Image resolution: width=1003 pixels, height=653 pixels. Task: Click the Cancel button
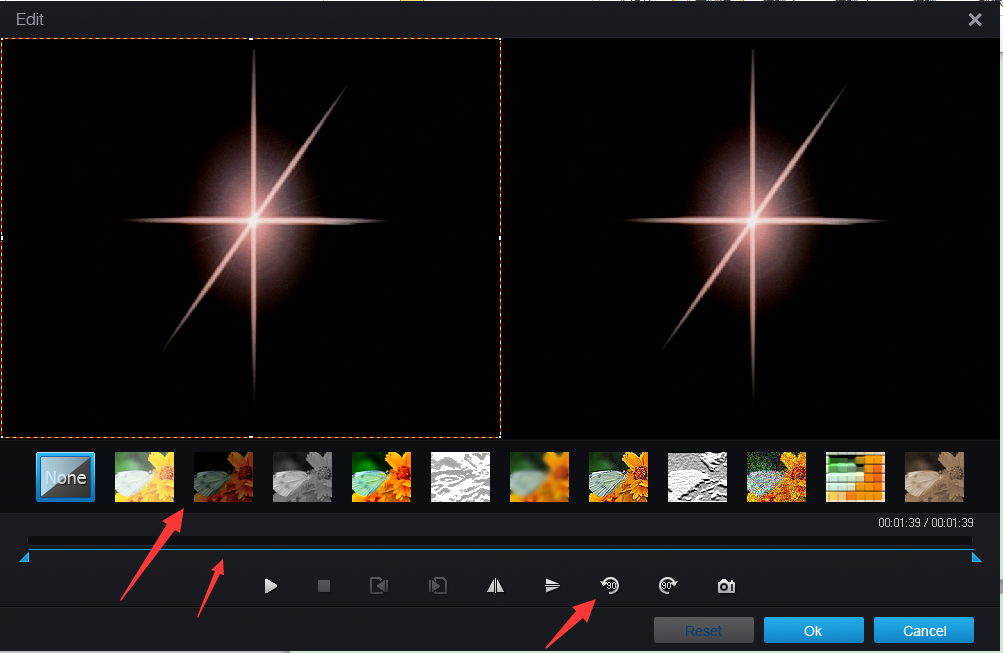pyautogui.click(x=924, y=631)
